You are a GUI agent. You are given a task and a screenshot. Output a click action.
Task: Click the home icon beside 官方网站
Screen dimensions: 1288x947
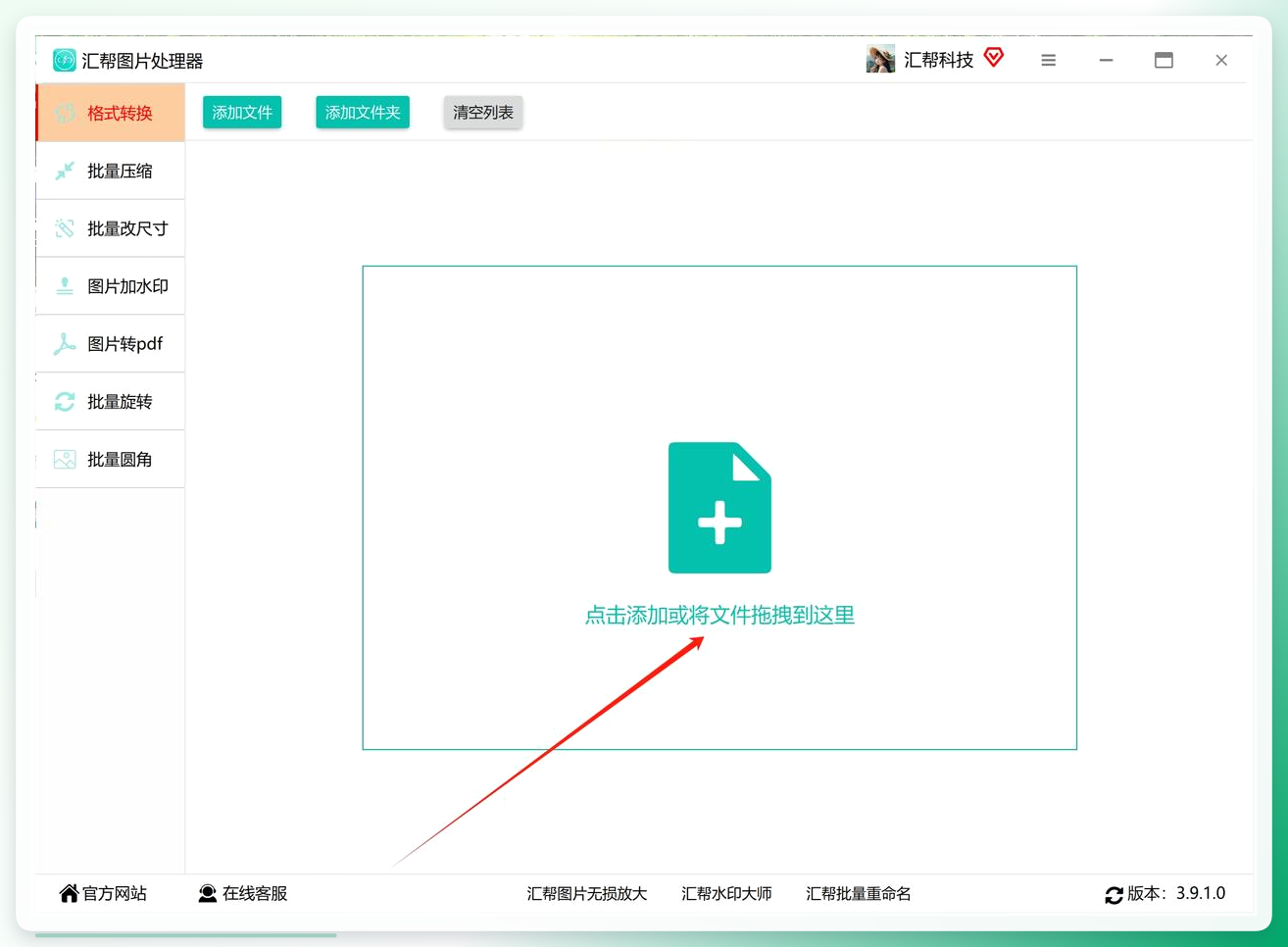coord(69,893)
